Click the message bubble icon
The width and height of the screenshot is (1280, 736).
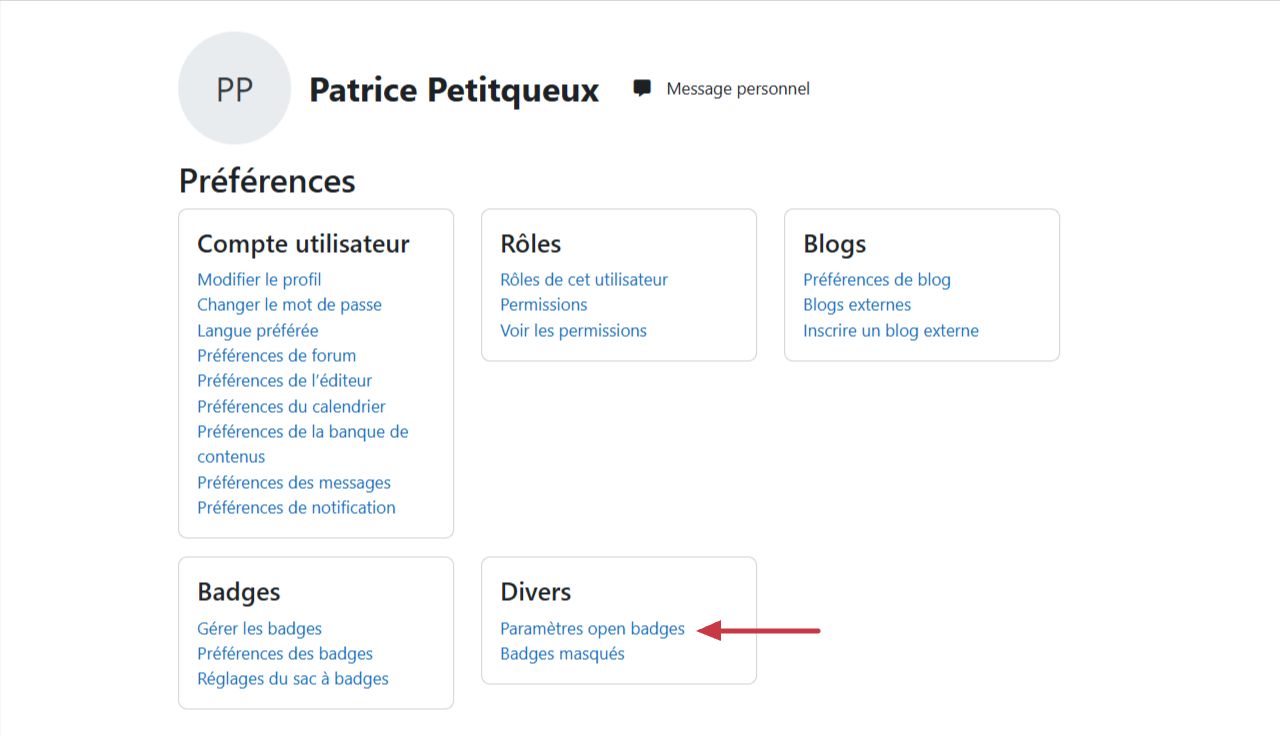pos(642,88)
